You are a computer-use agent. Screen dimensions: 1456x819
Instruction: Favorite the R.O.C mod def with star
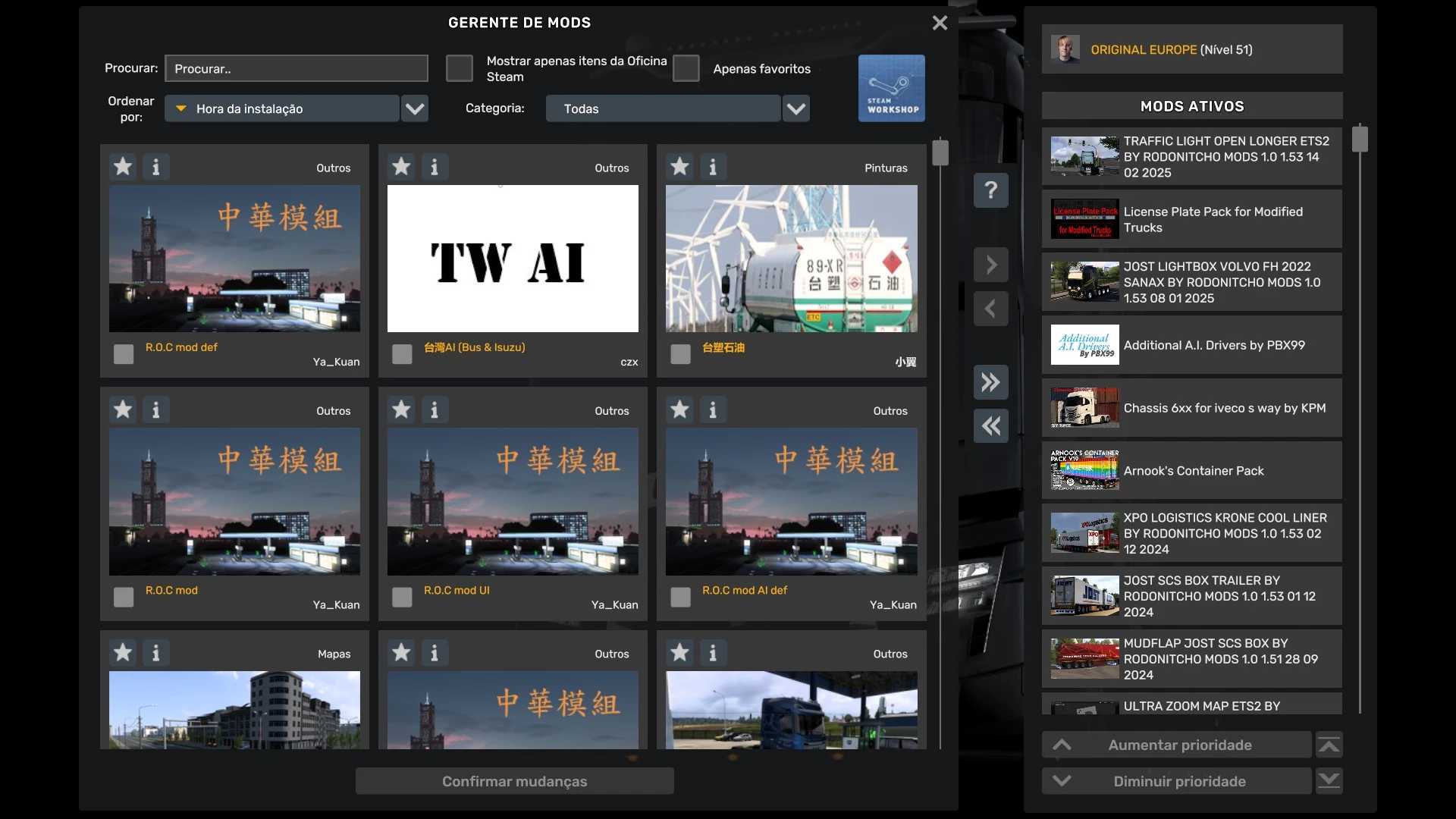coord(123,167)
